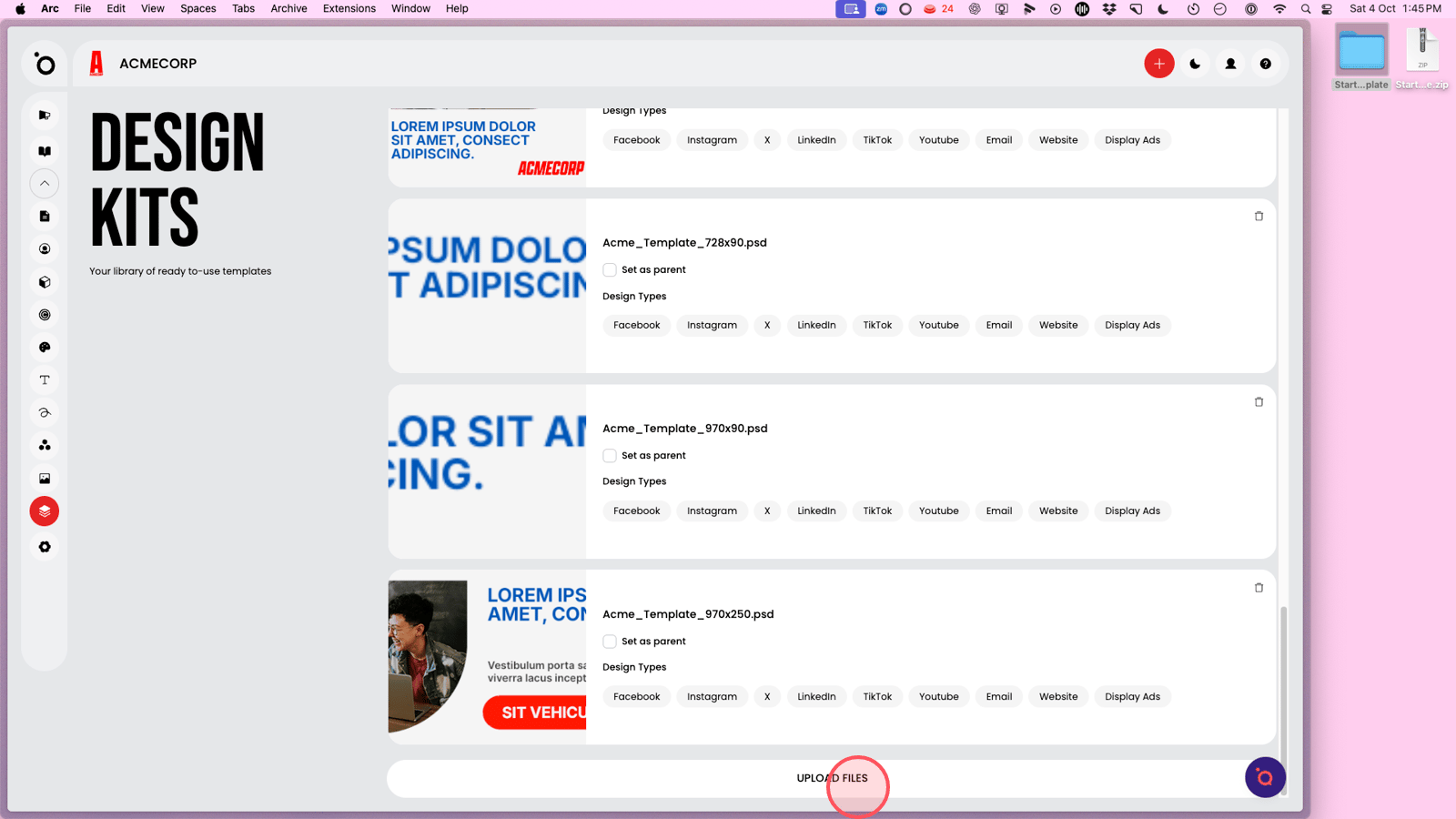Open the Wi-Fi status menu
Viewport: 1456px width, 819px height.
coord(1279,9)
